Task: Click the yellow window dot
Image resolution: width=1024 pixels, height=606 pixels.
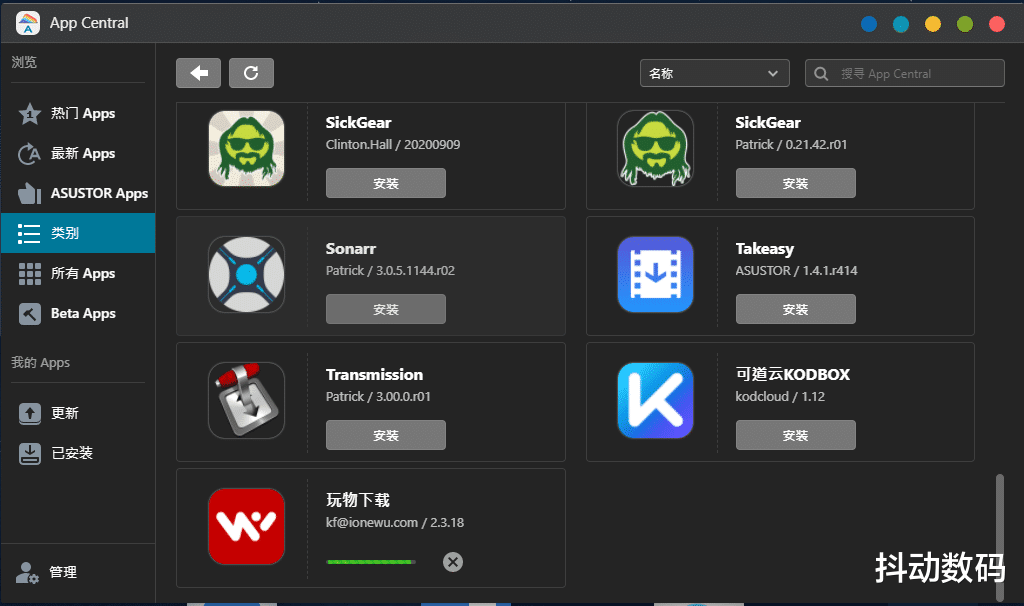Action: (x=933, y=24)
